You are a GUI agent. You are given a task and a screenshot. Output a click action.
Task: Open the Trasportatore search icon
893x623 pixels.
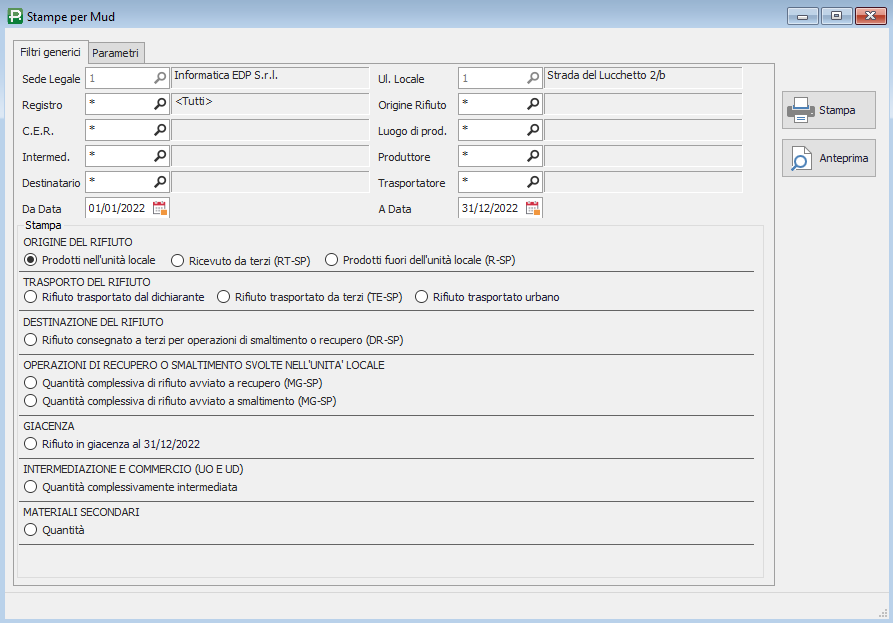tap(532, 182)
